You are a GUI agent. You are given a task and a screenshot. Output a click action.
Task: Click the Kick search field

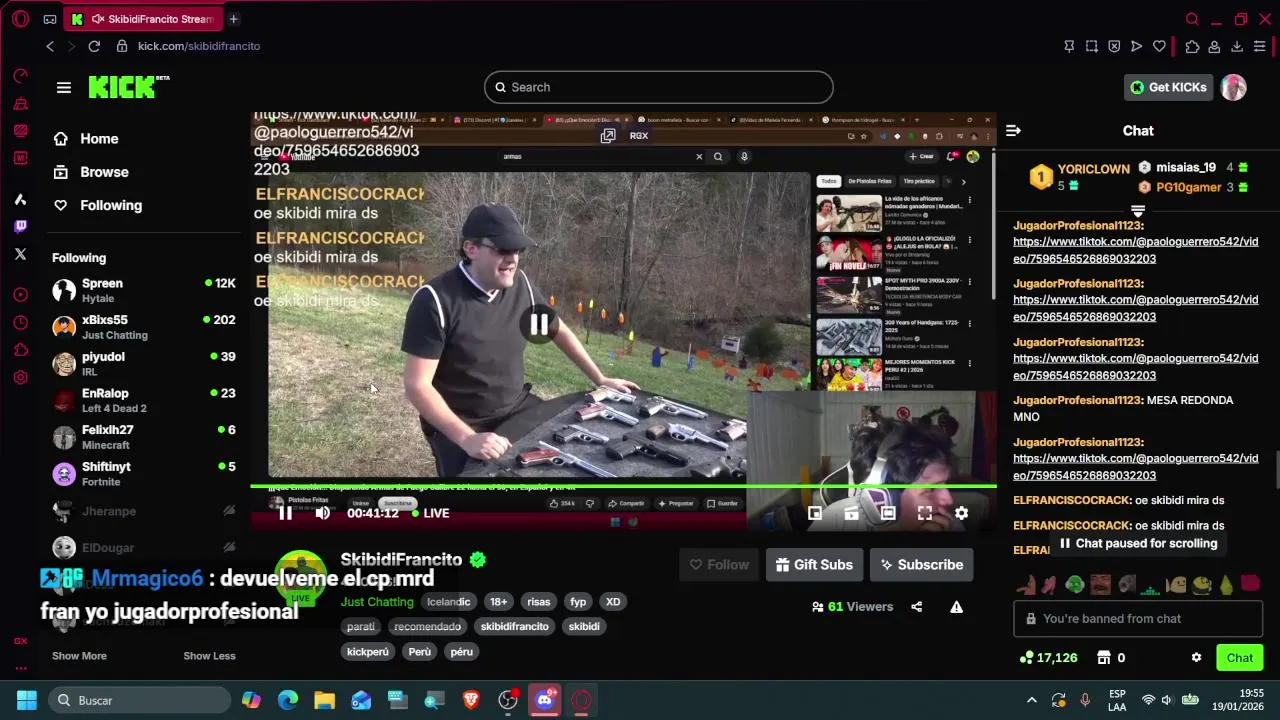pos(658,87)
